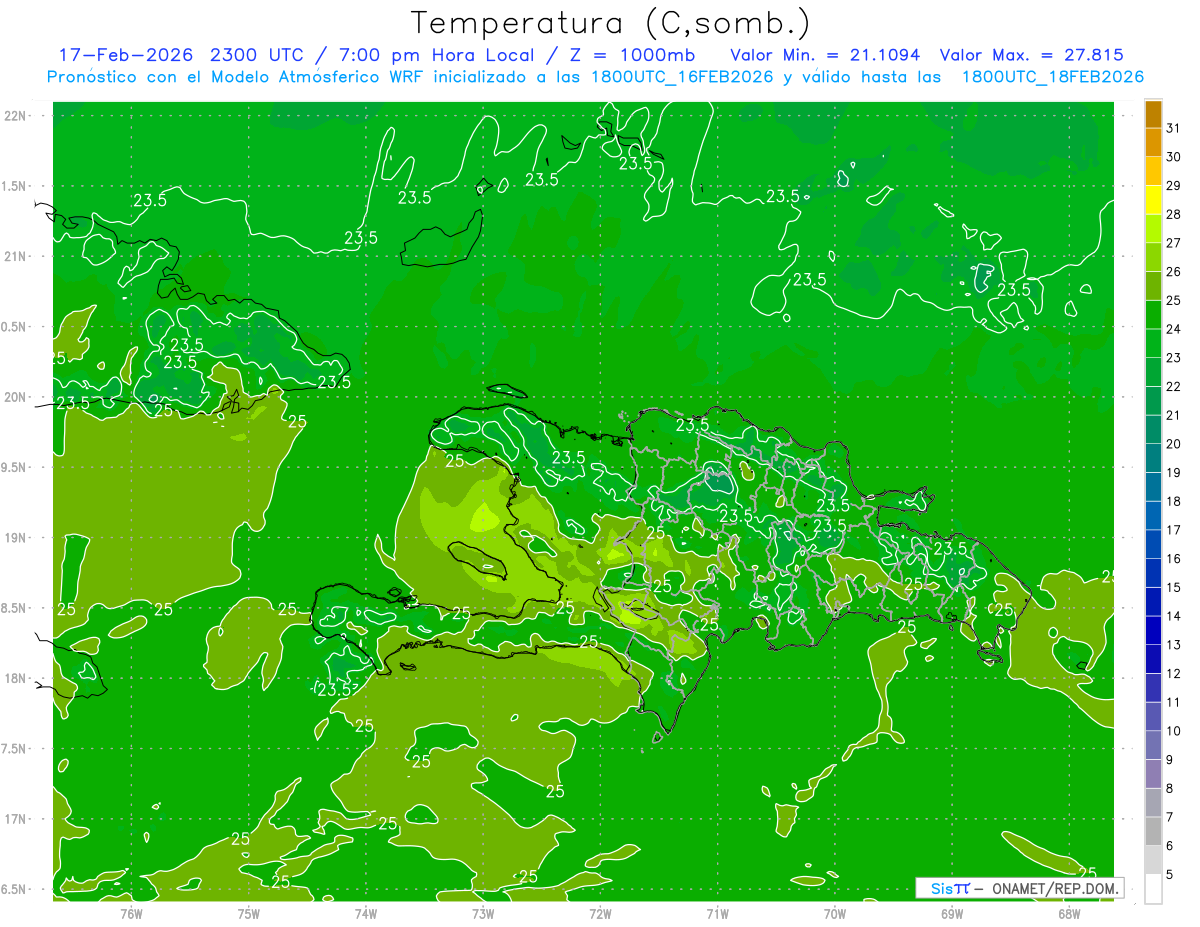1200x927 pixels.
Task: Click the "76W" longitude axis label
Action: pos(131,913)
